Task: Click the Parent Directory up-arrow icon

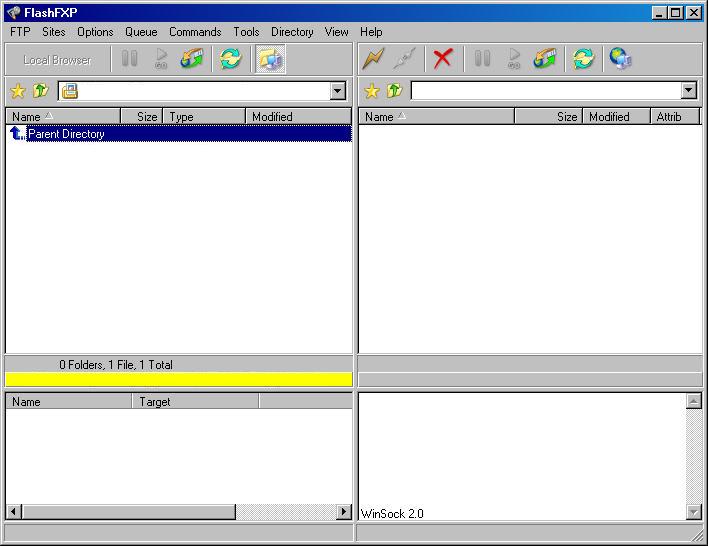Action: click(x=18, y=133)
